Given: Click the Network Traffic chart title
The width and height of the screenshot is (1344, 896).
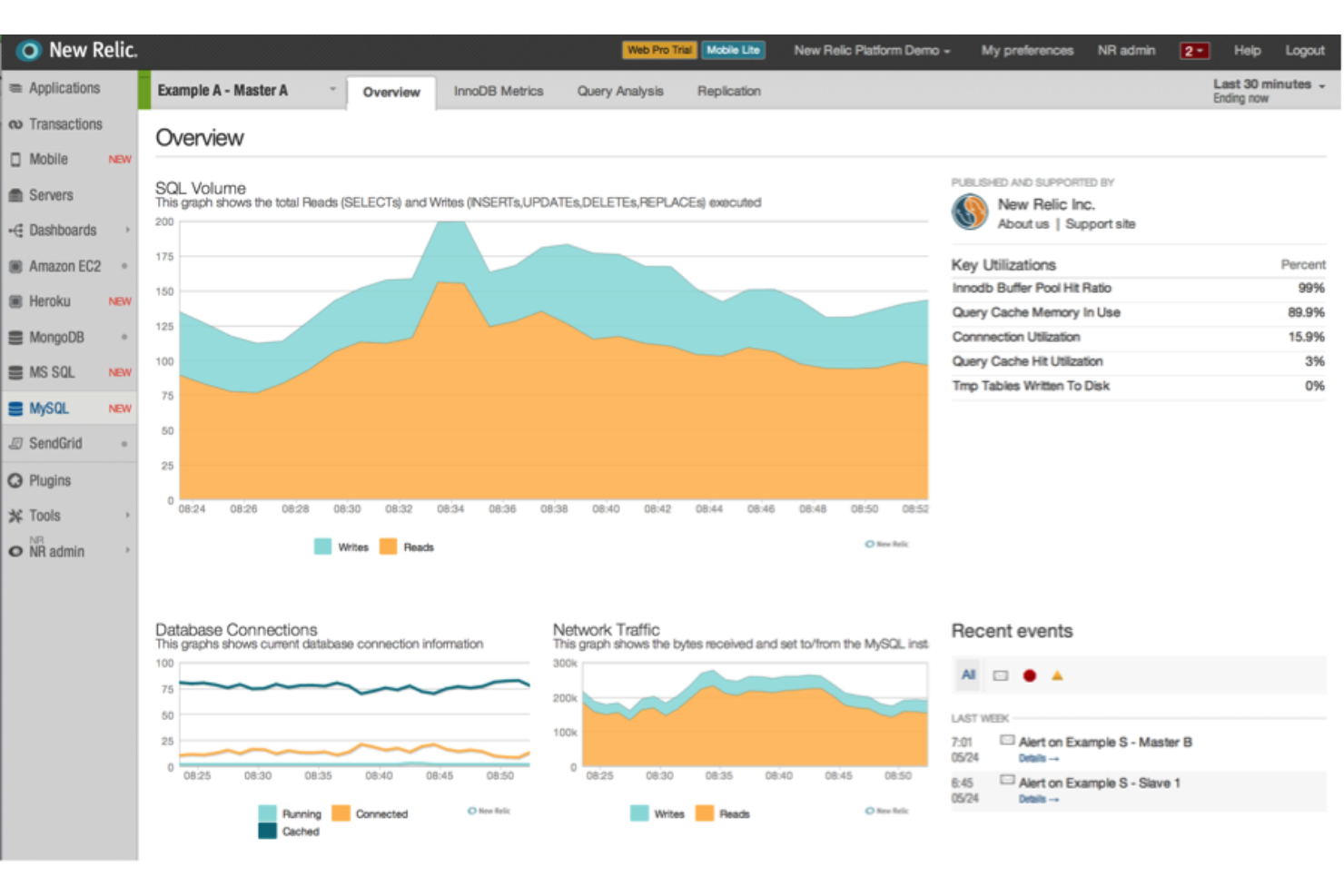Looking at the screenshot, I should pos(606,629).
